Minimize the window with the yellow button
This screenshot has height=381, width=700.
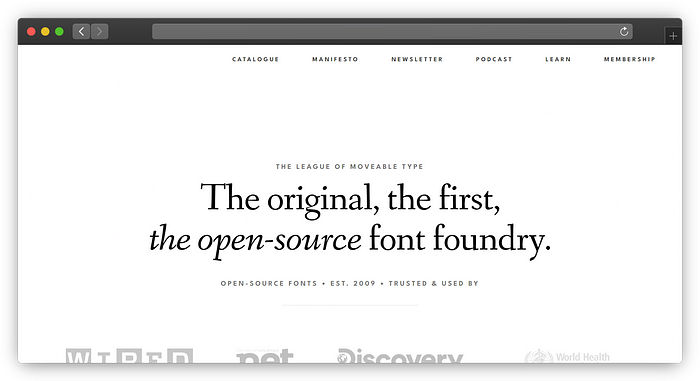(45, 31)
